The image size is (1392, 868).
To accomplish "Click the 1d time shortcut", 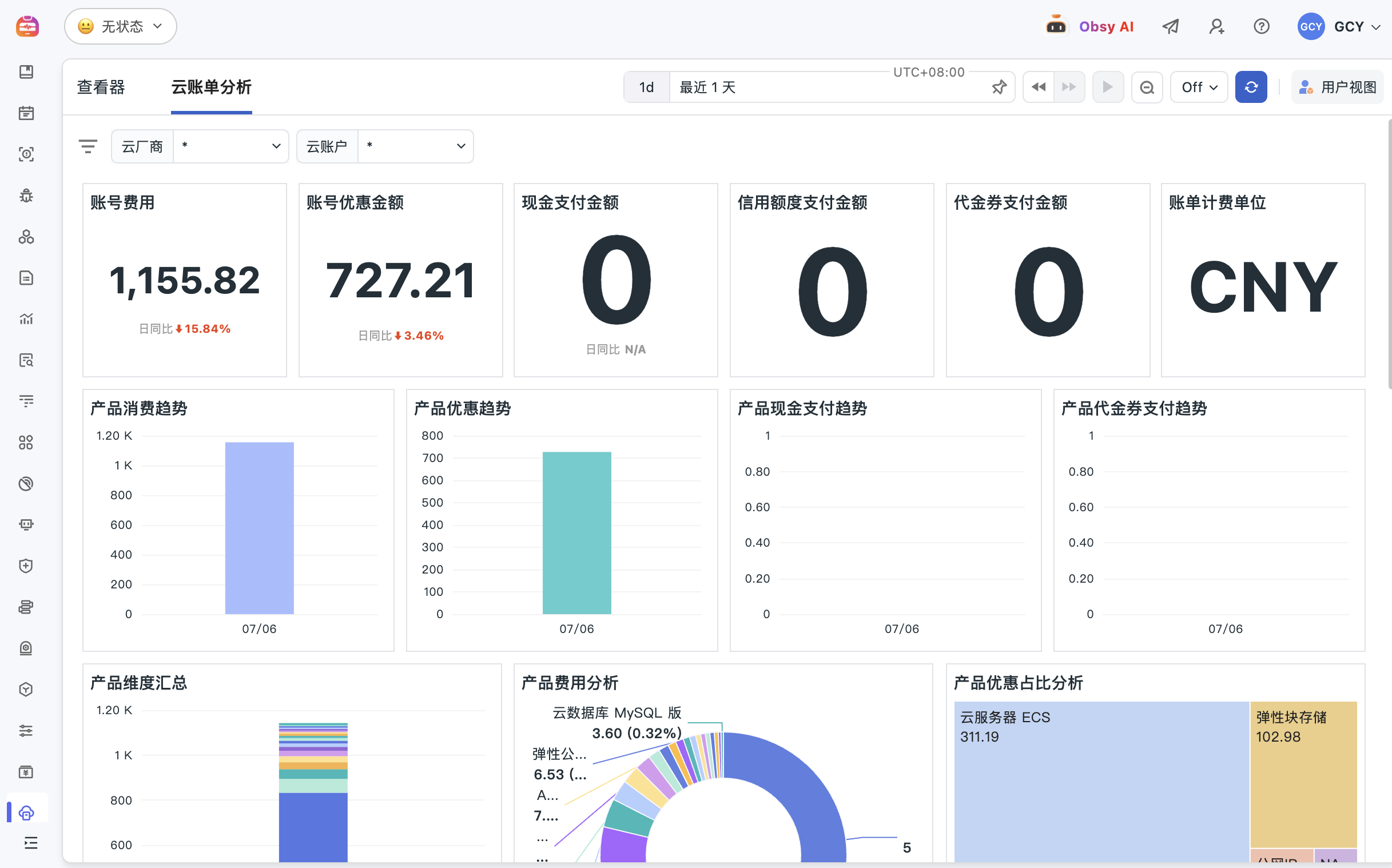I will pyautogui.click(x=646, y=87).
